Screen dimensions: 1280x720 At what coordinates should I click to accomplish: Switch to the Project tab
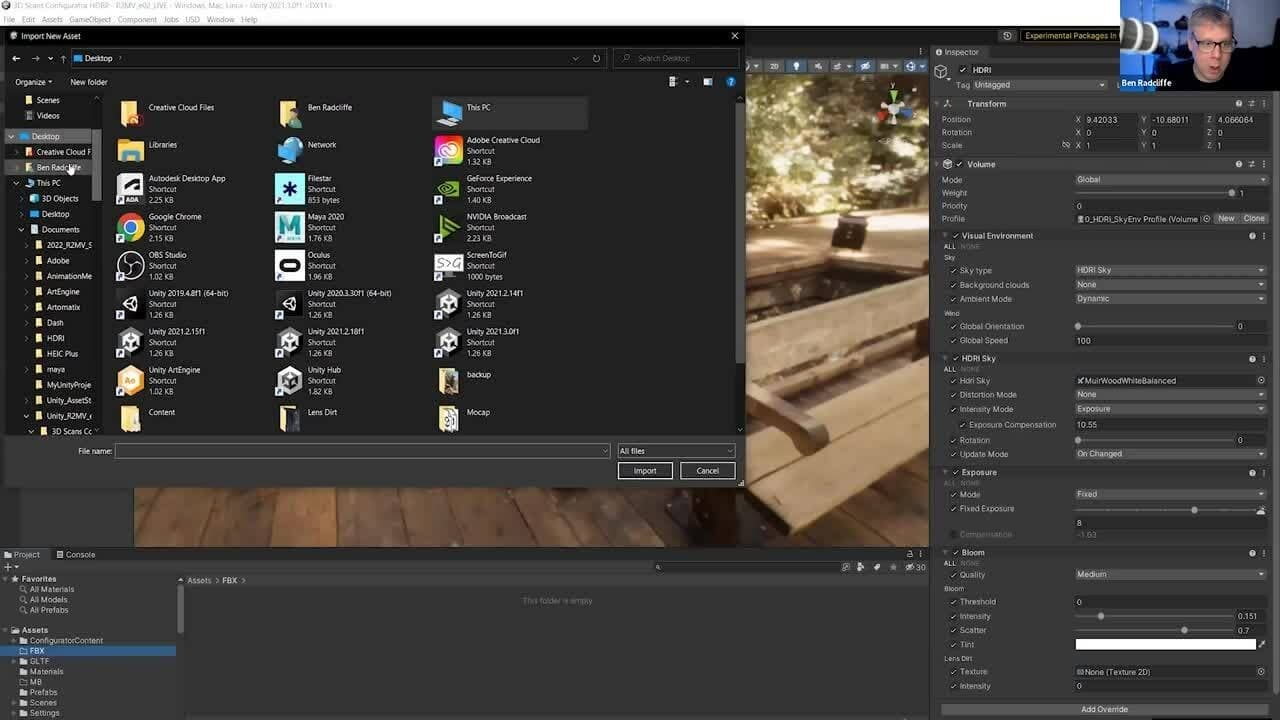pyautogui.click(x=23, y=555)
